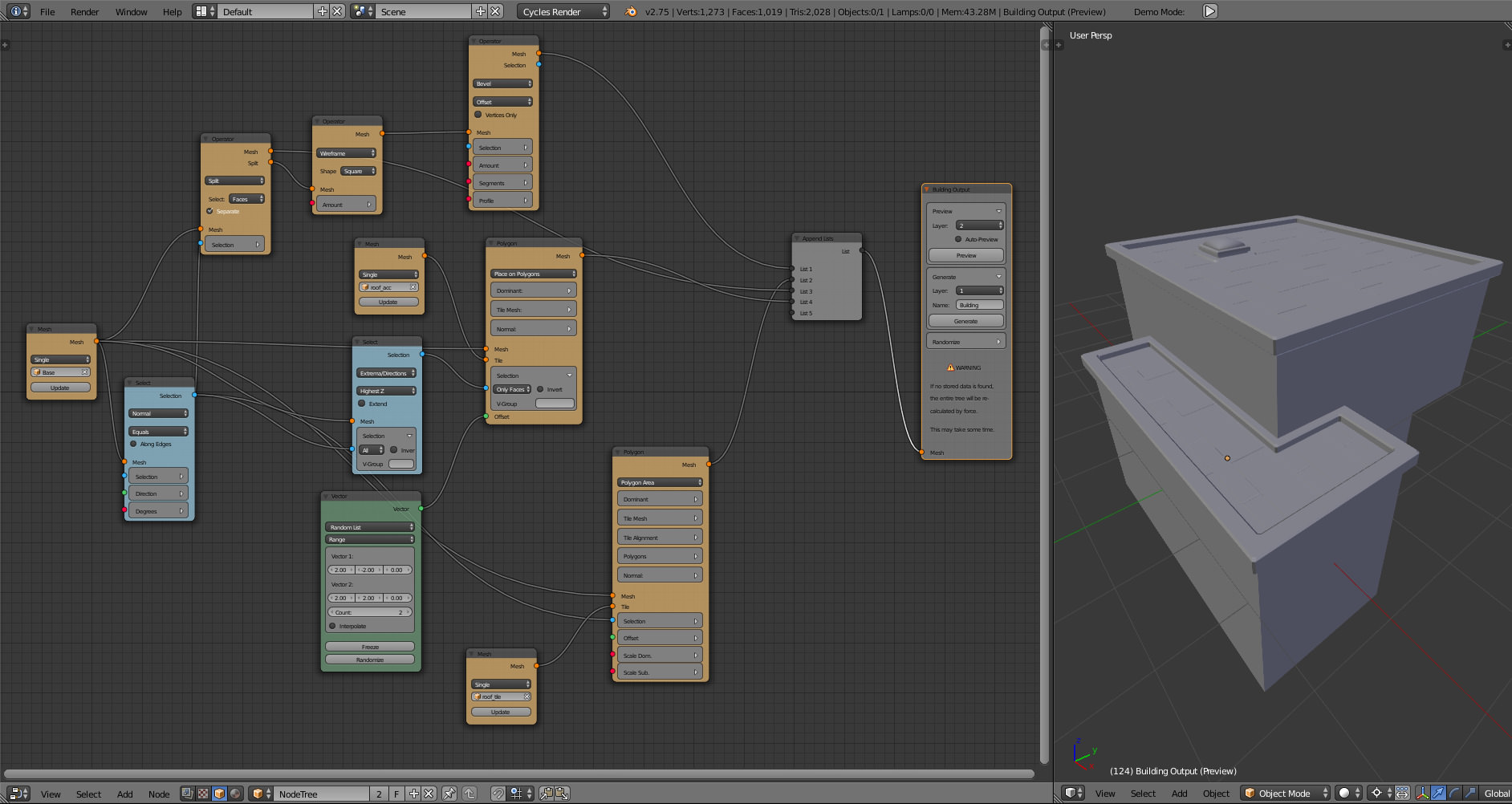Unlink the NodeTree with X icon

coord(429,794)
